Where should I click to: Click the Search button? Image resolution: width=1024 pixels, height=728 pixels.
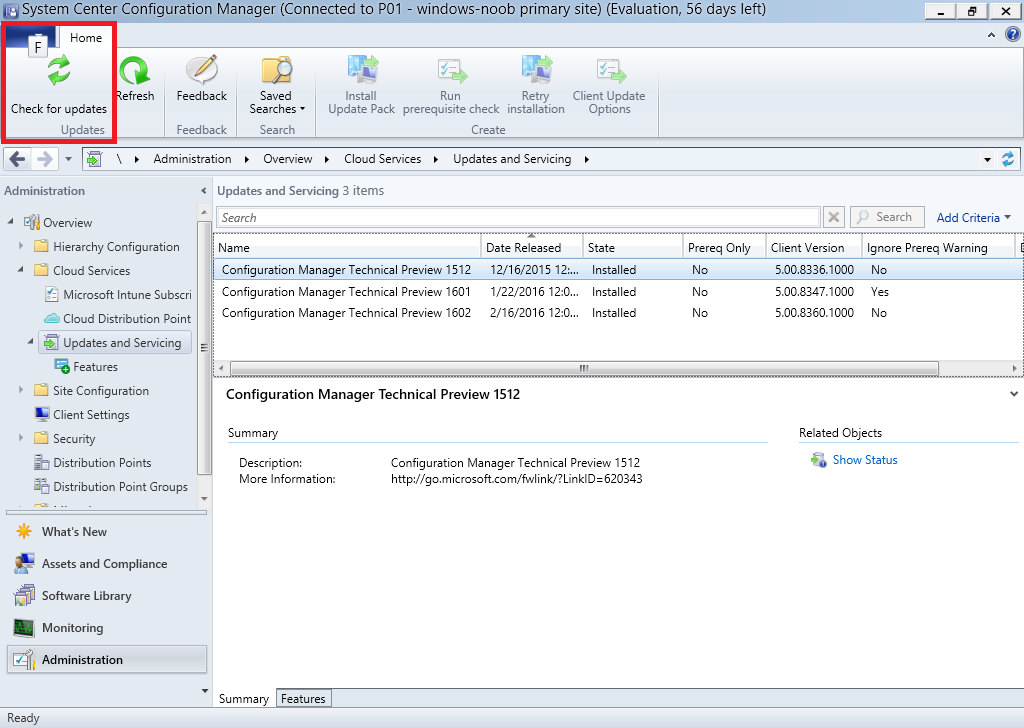pyautogui.click(x=887, y=217)
